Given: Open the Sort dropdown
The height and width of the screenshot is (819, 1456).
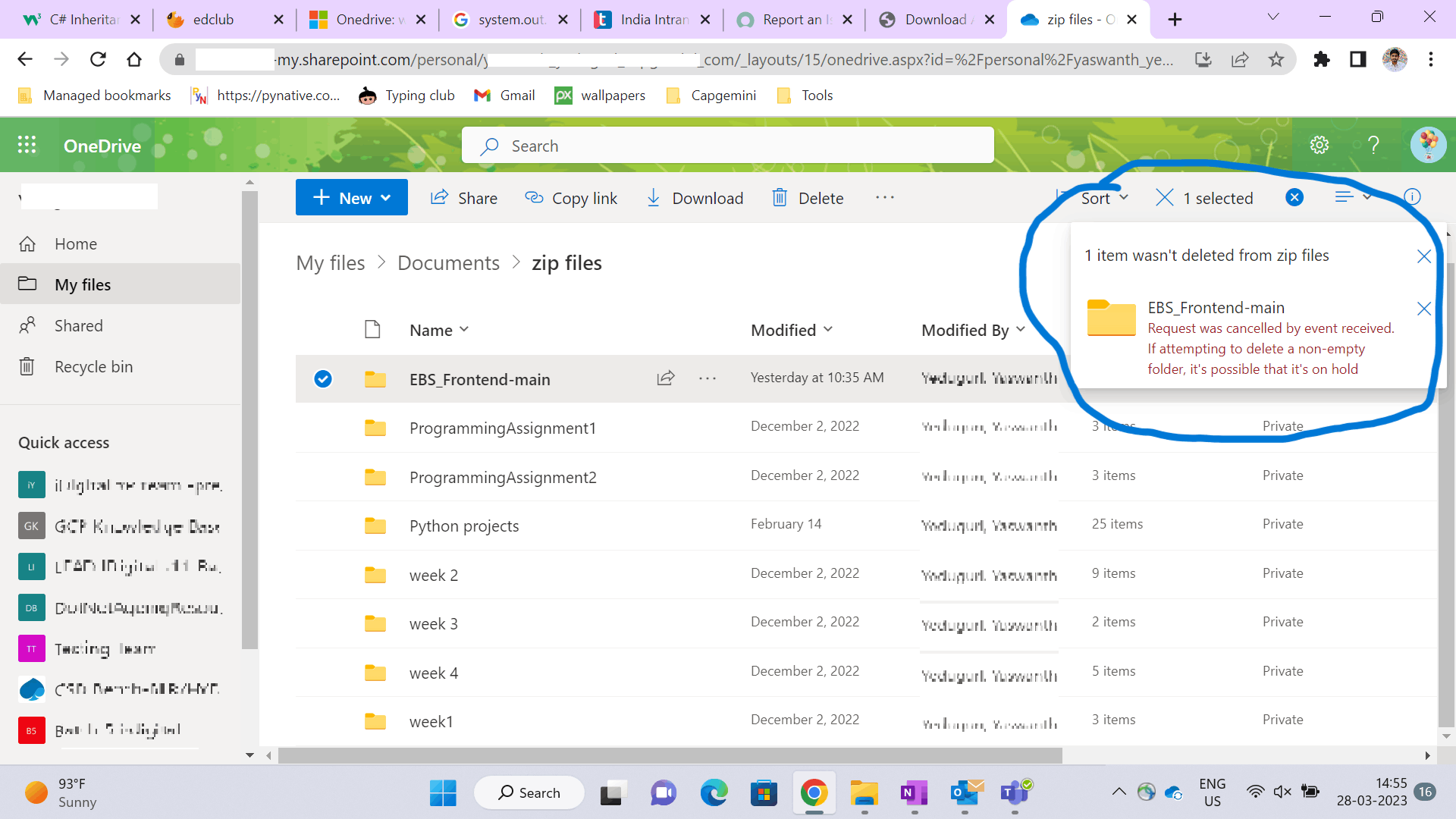Looking at the screenshot, I should [x=1099, y=197].
